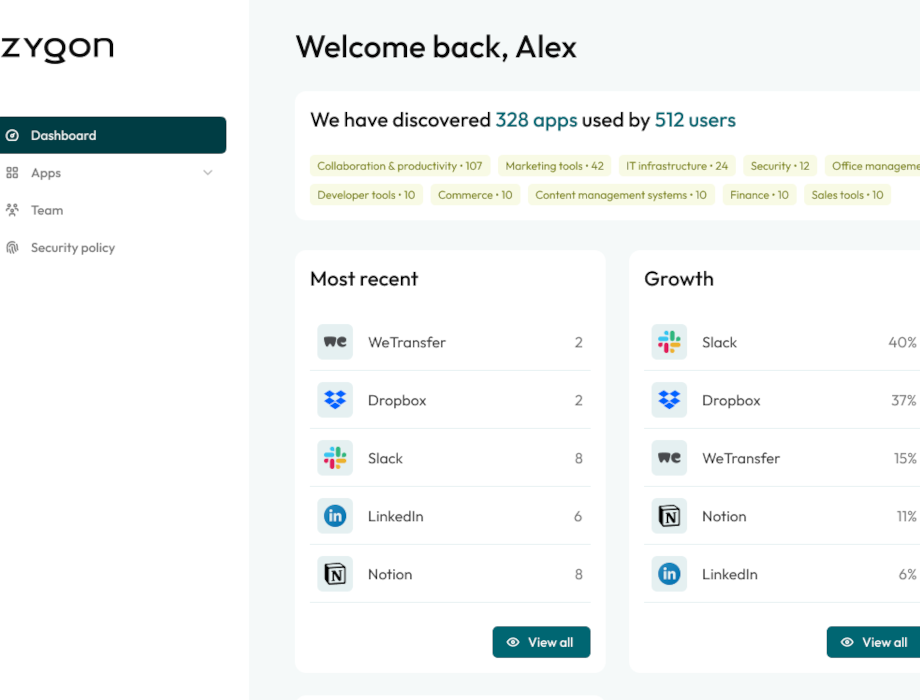This screenshot has width=920, height=700.
Task: Click the Welcome back, Alex heading
Action: [x=436, y=47]
